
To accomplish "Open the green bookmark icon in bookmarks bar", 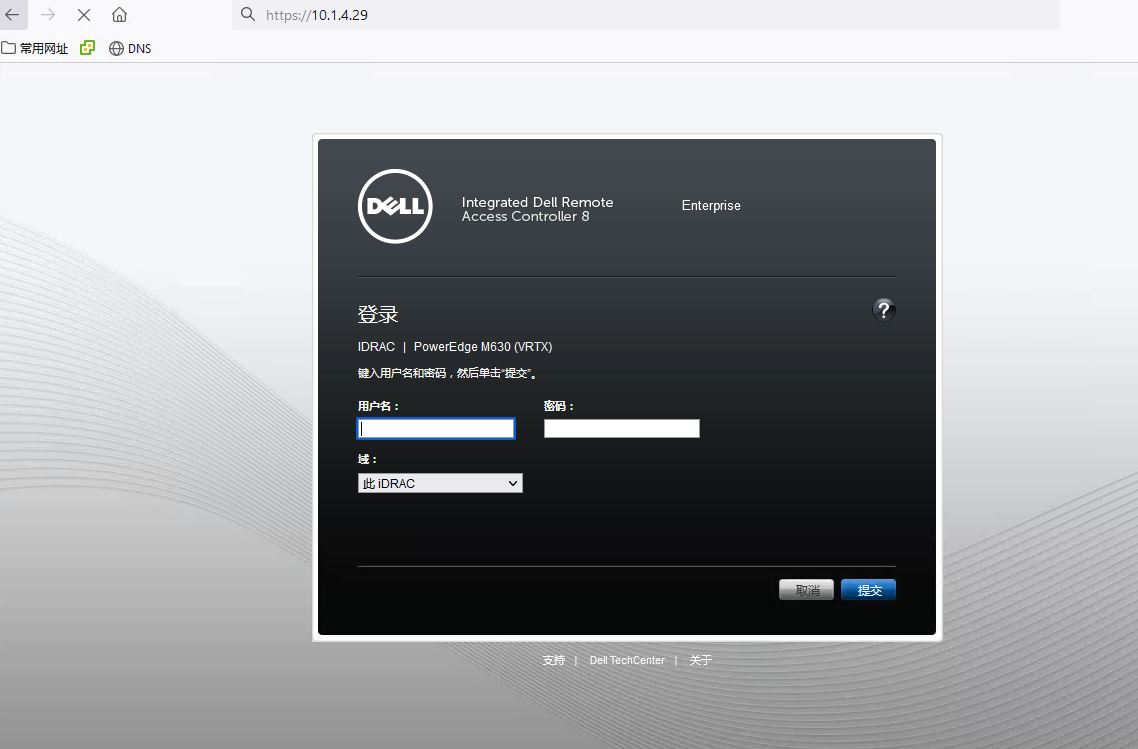I will [88, 47].
